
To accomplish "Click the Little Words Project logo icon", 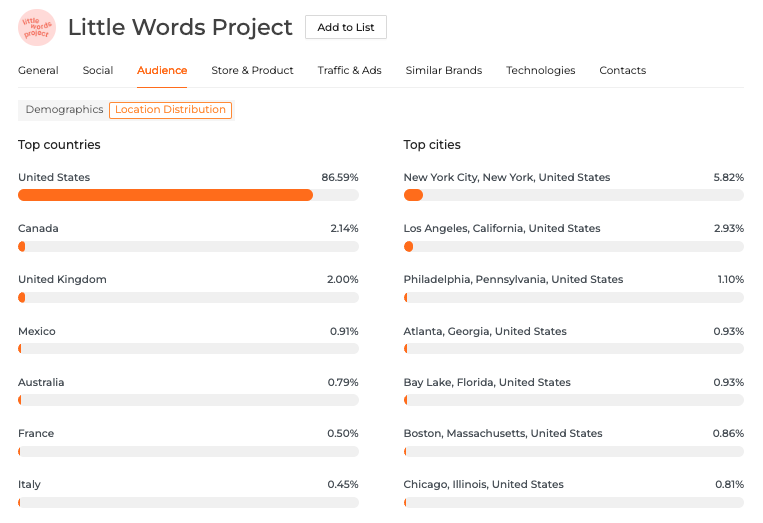I will pyautogui.click(x=37, y=27).
